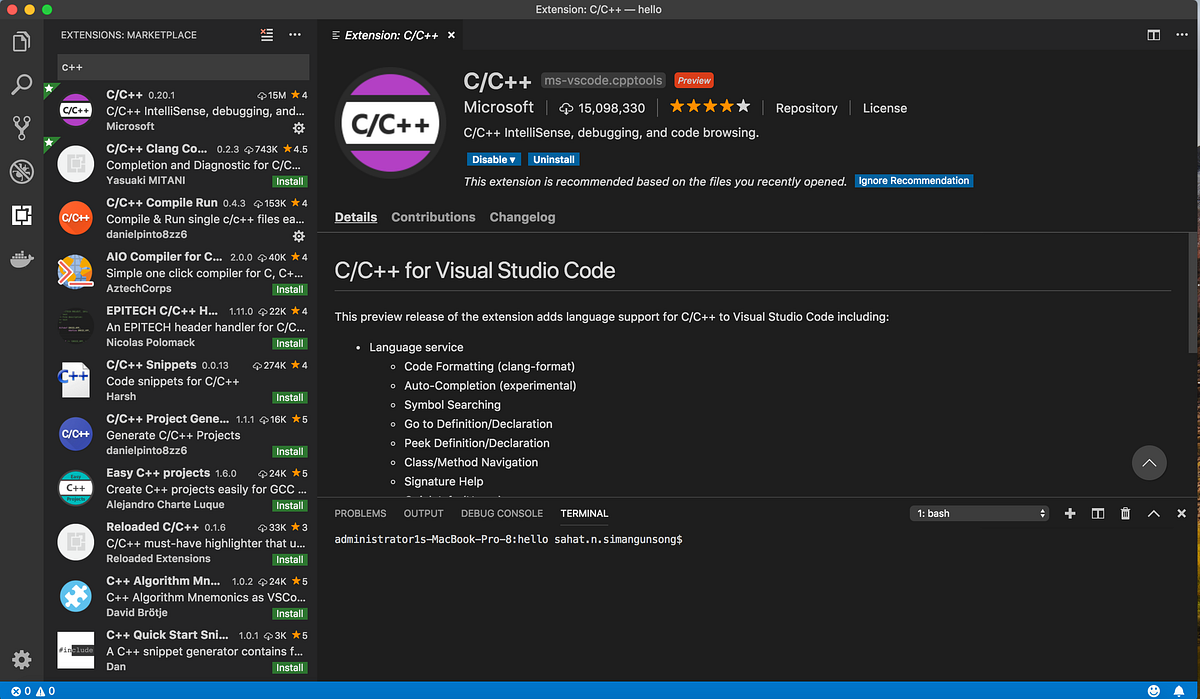Open the Explorer view in the activity bar
Screen dimensions: 1200x699
tap(22, 42)
